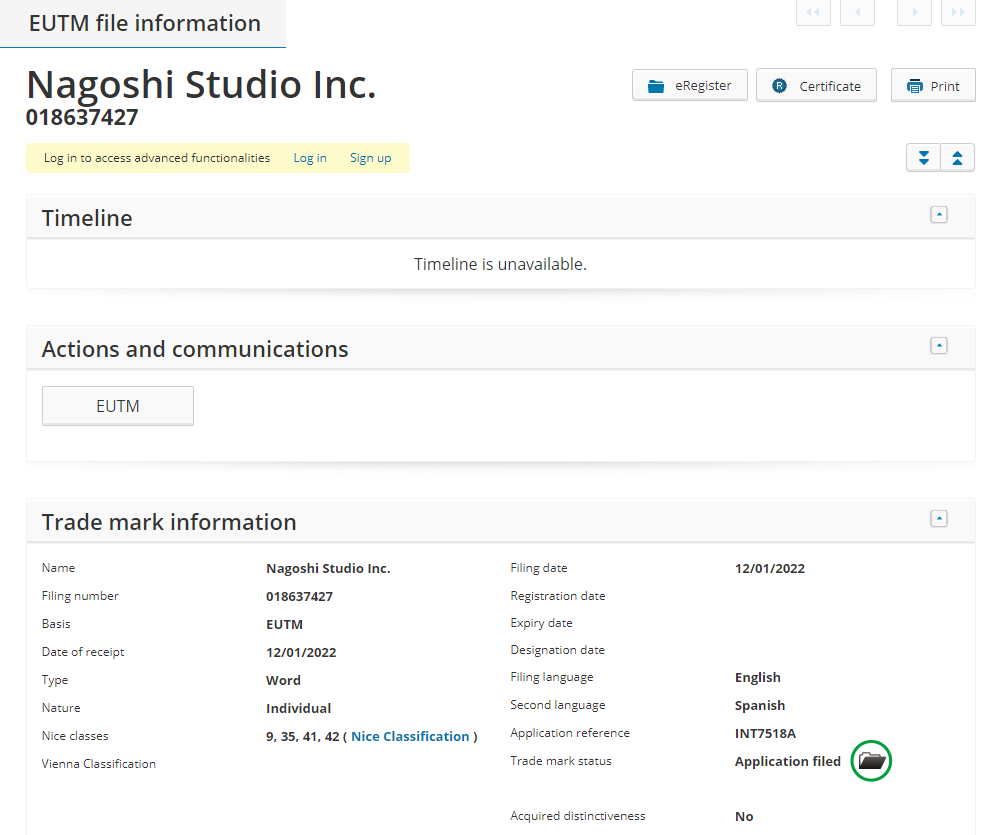
Task: Go to the first record in results
Action: pos(813,12)
